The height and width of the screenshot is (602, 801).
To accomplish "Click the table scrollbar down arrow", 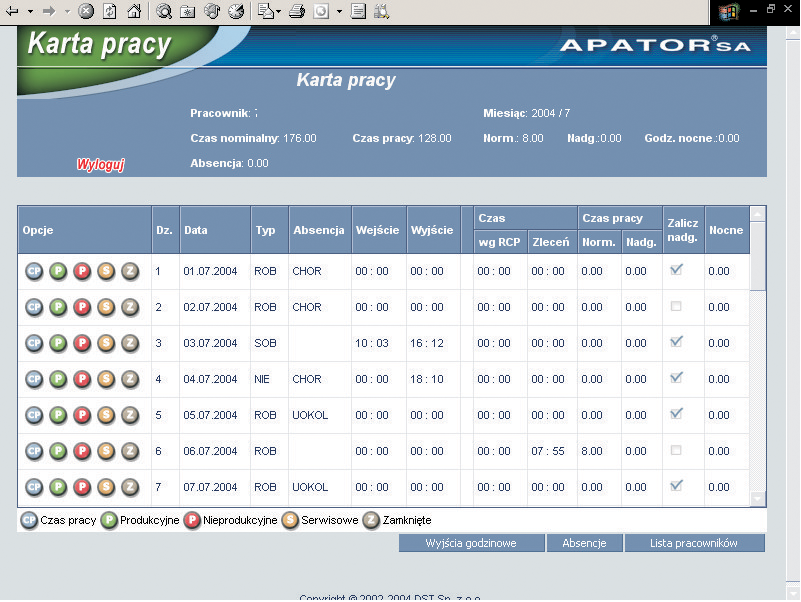I will (x=757, y=499).
